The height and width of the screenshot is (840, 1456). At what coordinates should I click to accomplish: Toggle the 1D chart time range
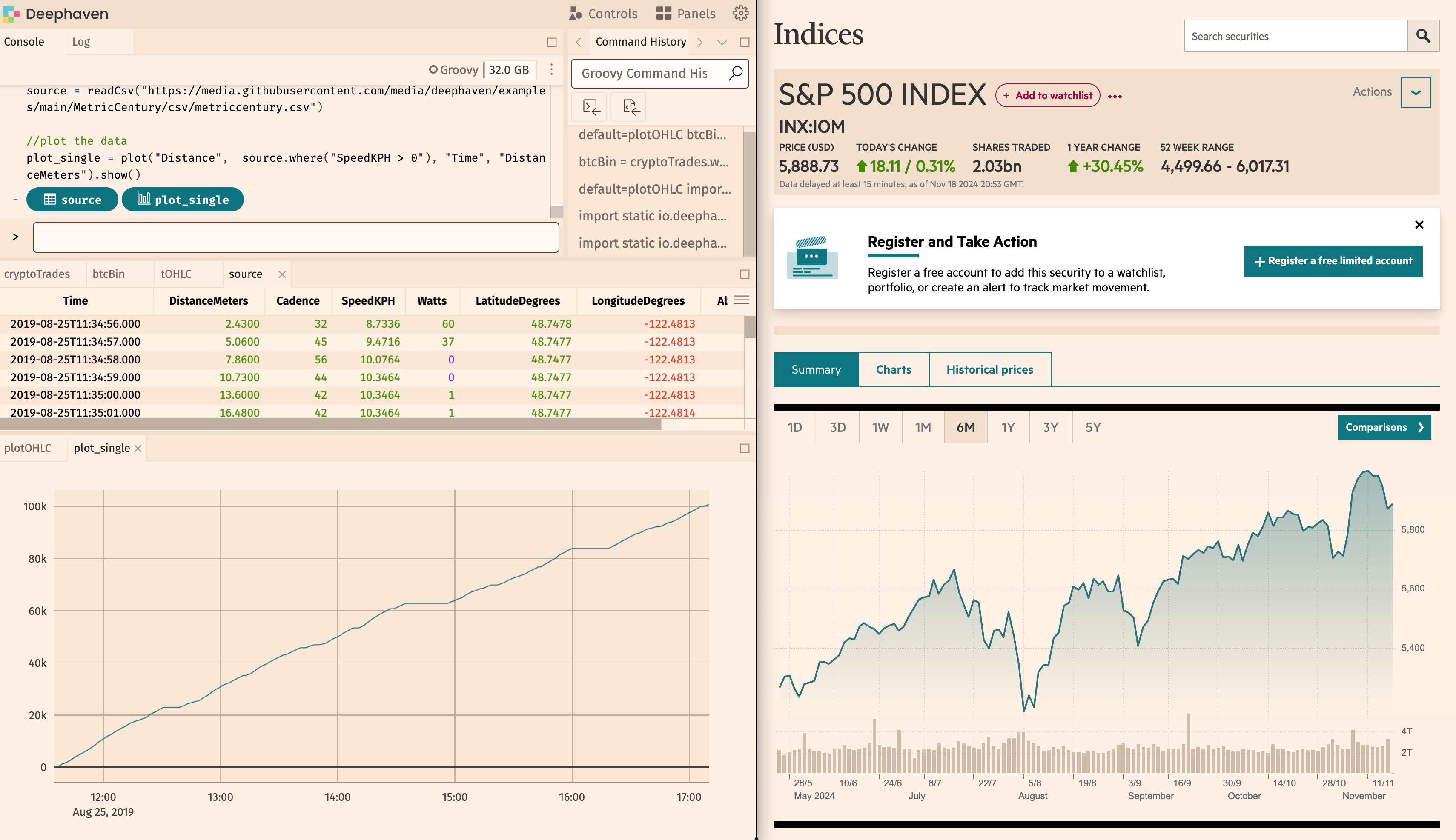tap(795, 427)
